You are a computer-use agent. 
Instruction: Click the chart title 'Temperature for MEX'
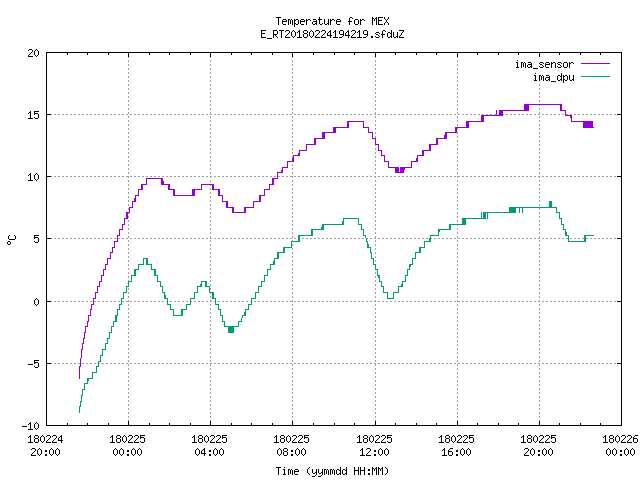(332, 21)
